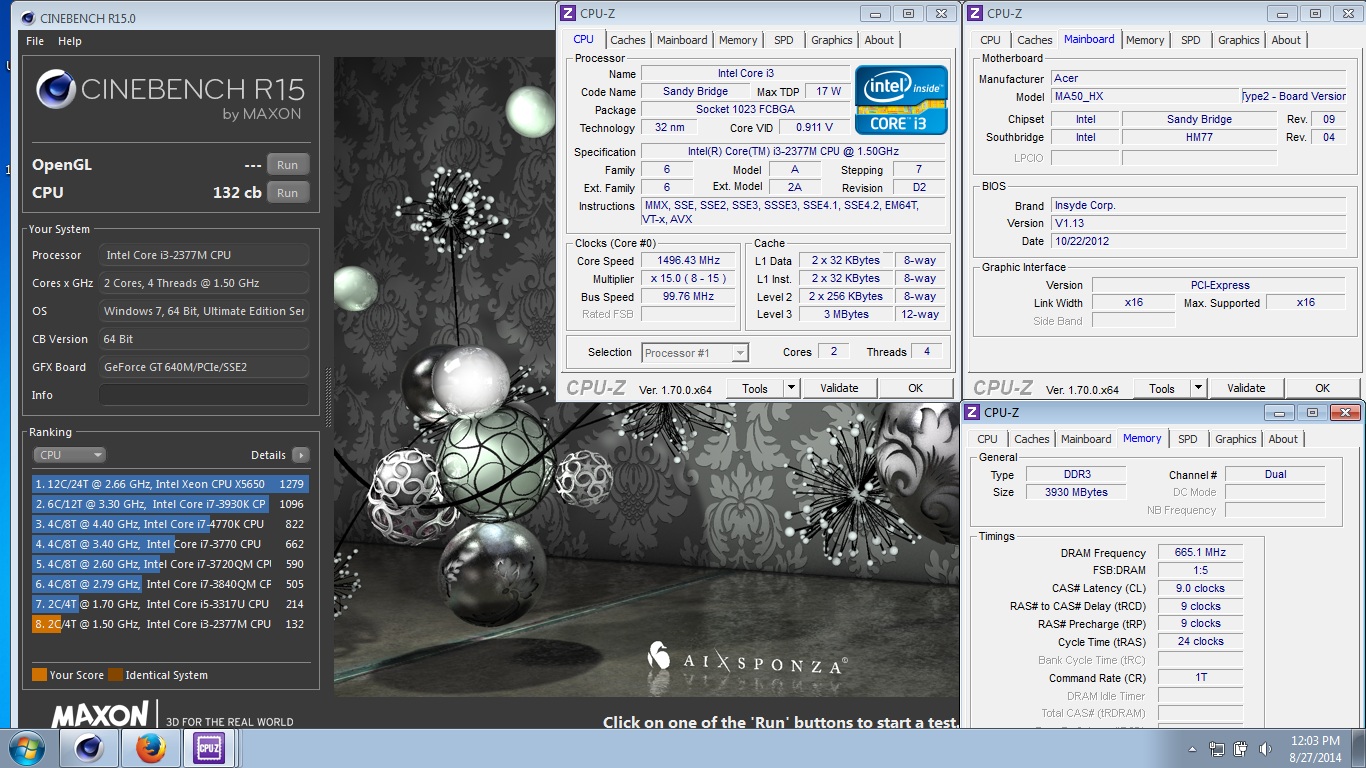Image resolution: width=1366 pixels, height=768 pixels.
Task: Click OK in first CPU-Z window
Action: (x=915, y=388)
